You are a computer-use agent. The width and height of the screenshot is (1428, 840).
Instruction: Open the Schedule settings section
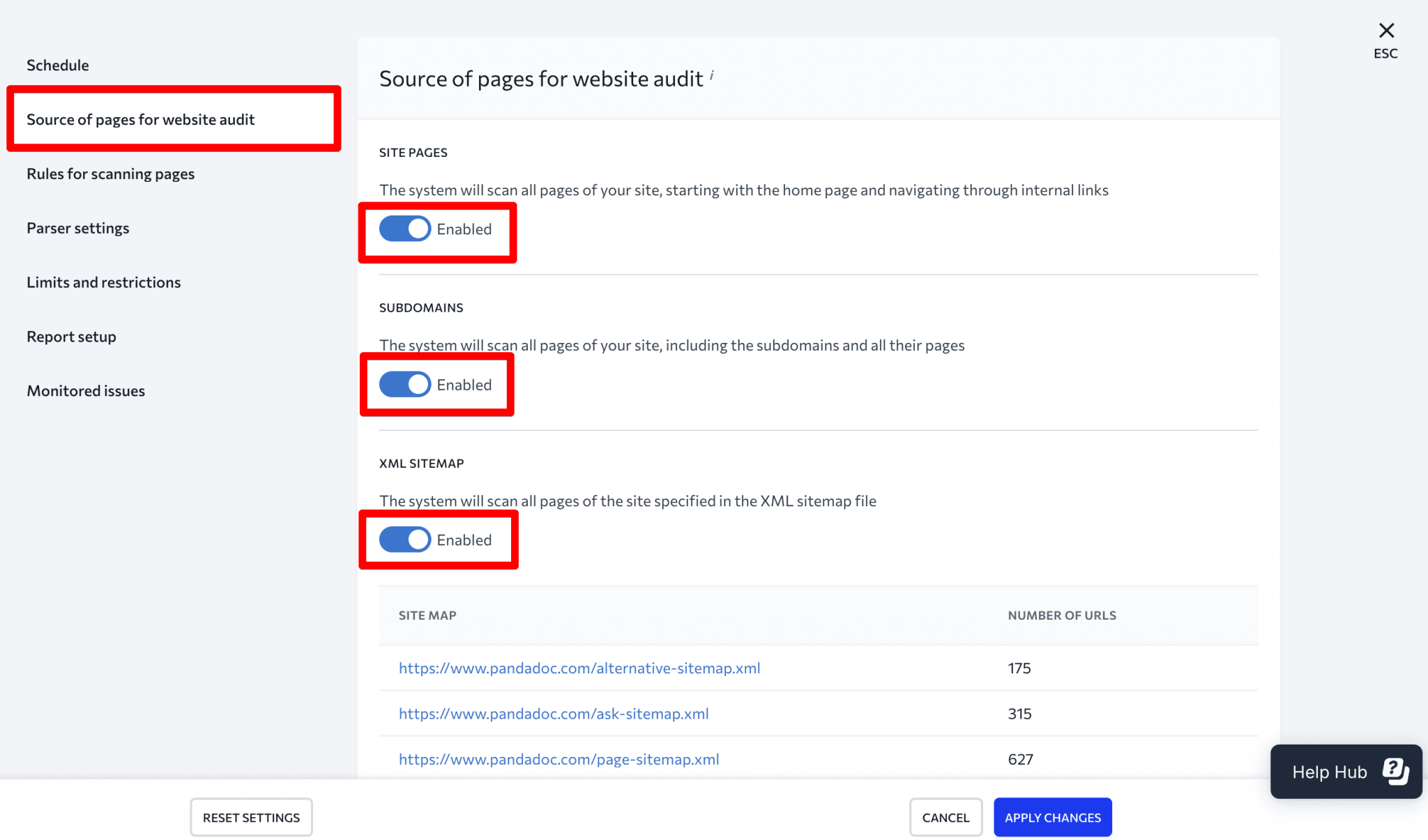(58, 64)
